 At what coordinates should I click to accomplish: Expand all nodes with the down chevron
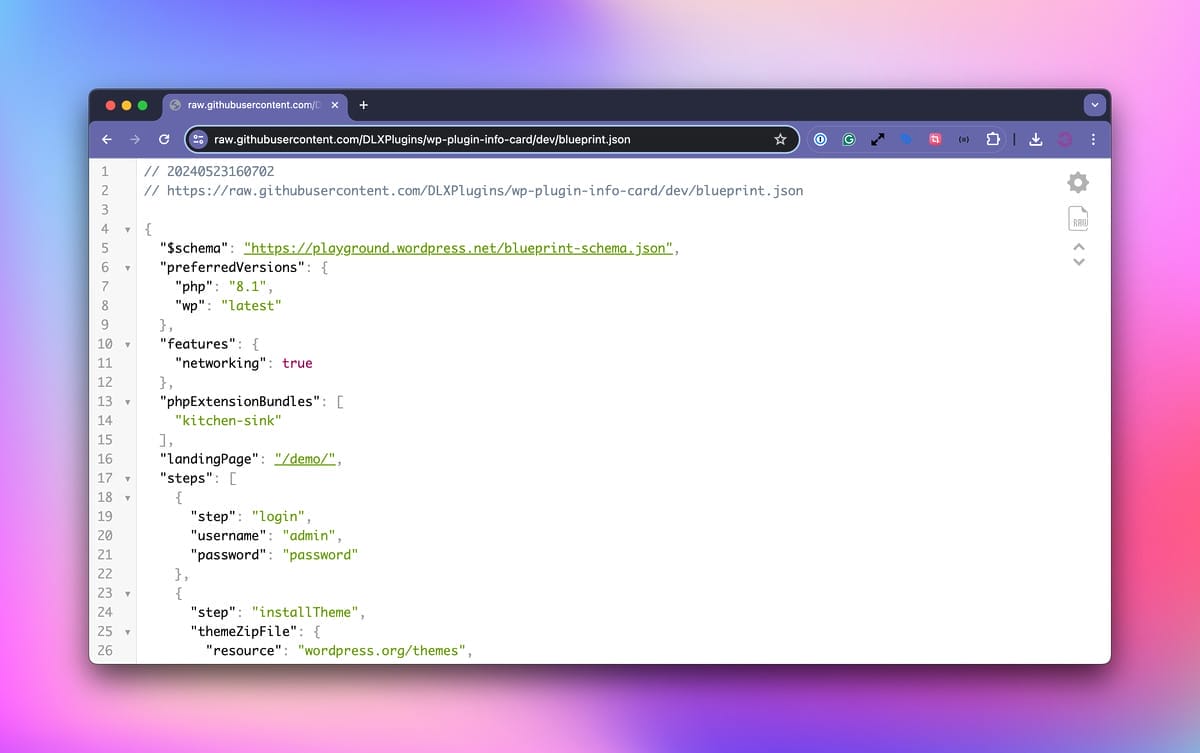click(x=1078, y=262)
